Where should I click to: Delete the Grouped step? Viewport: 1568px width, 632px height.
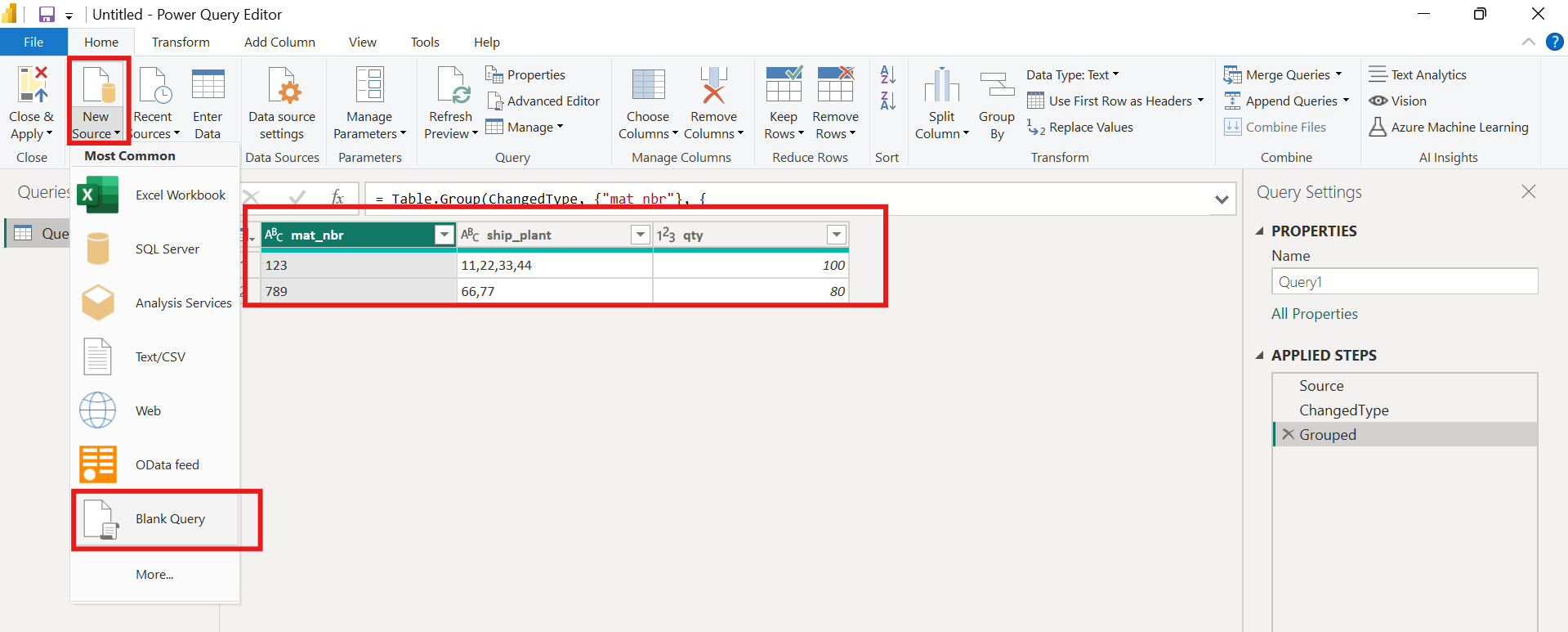tap(1288, 435)
